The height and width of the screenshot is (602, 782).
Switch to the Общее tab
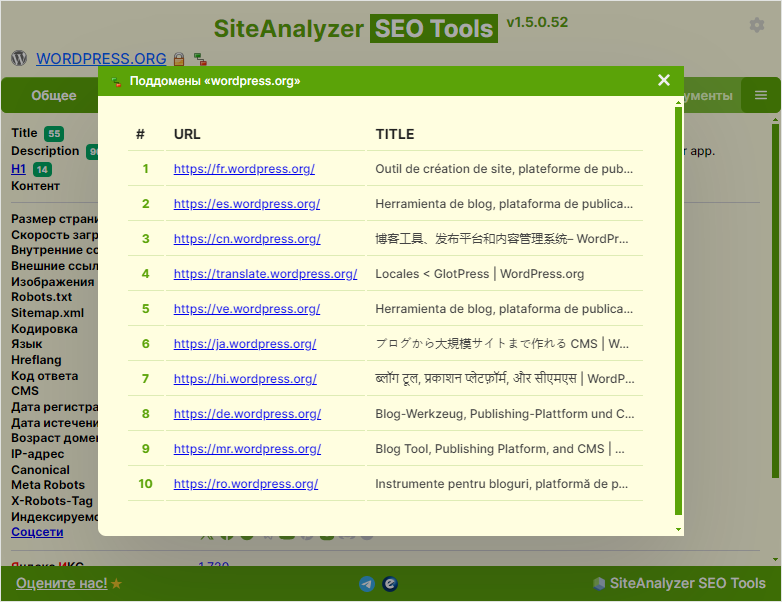point(54,95)
